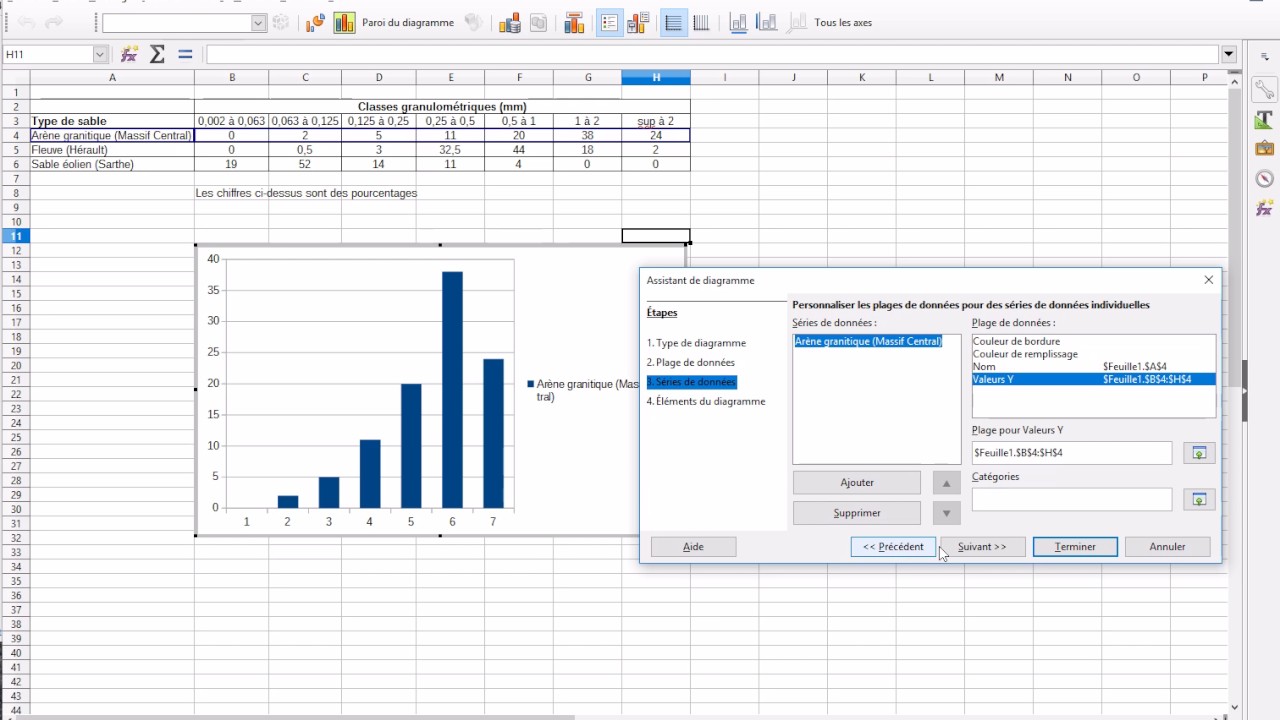Open the chart element selector dropdown
Viewport: 1280px width, 720px height.
pos(258,23)
